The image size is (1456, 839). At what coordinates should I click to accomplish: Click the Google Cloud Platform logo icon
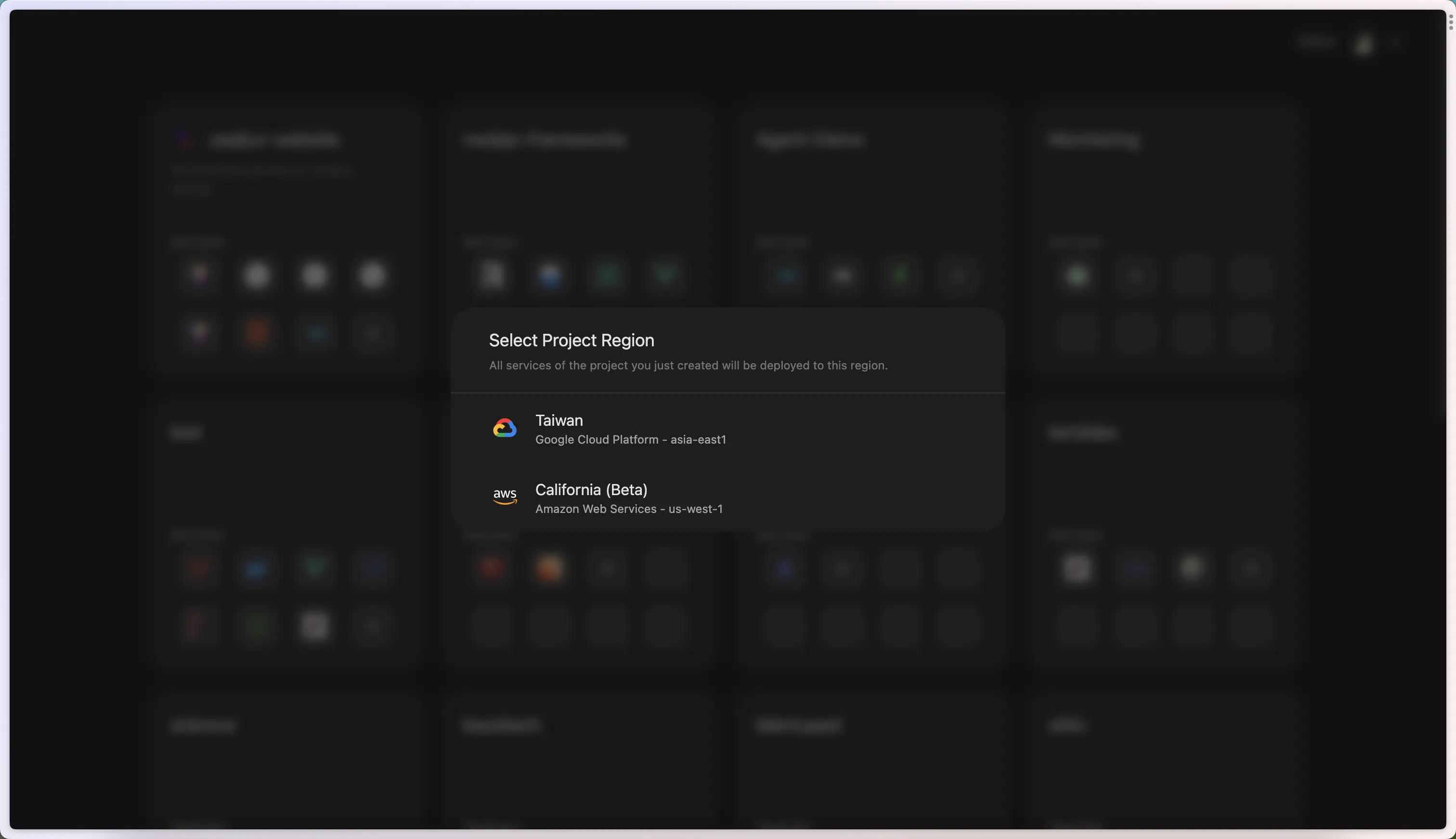pos(505,428)
